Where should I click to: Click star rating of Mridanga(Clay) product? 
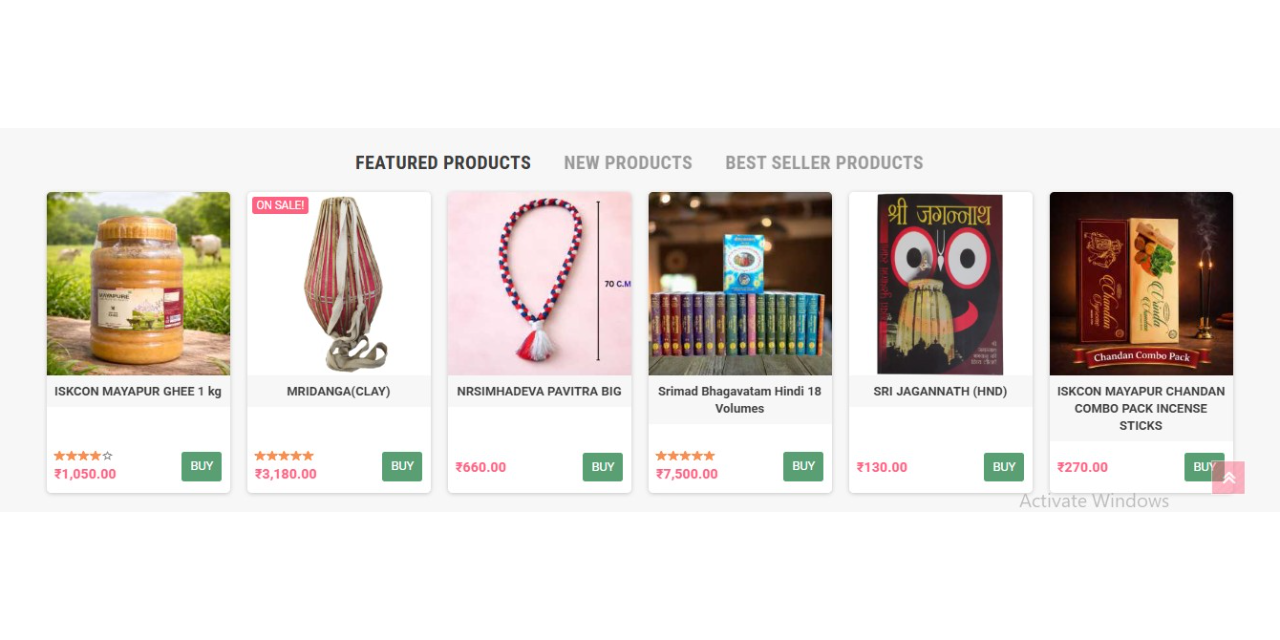(x=284, y=456)
